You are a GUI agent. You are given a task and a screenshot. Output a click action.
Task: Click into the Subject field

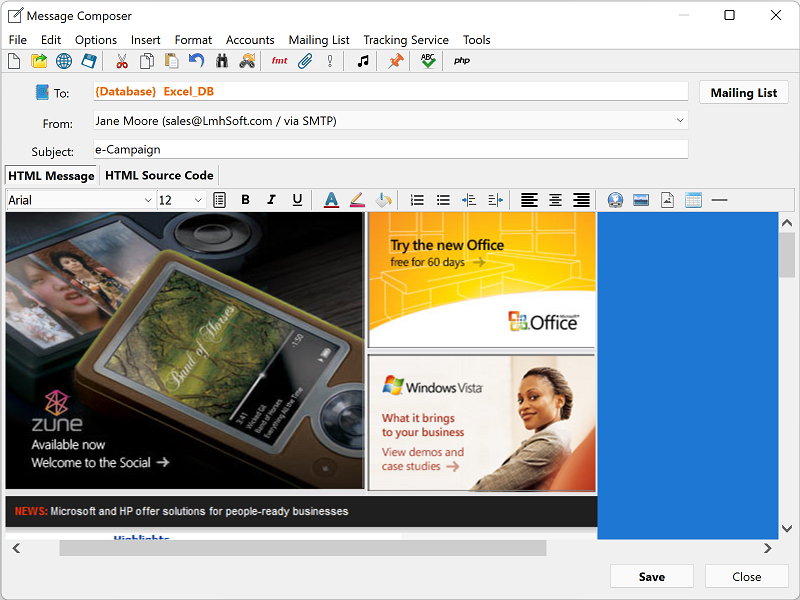[391, 149]
